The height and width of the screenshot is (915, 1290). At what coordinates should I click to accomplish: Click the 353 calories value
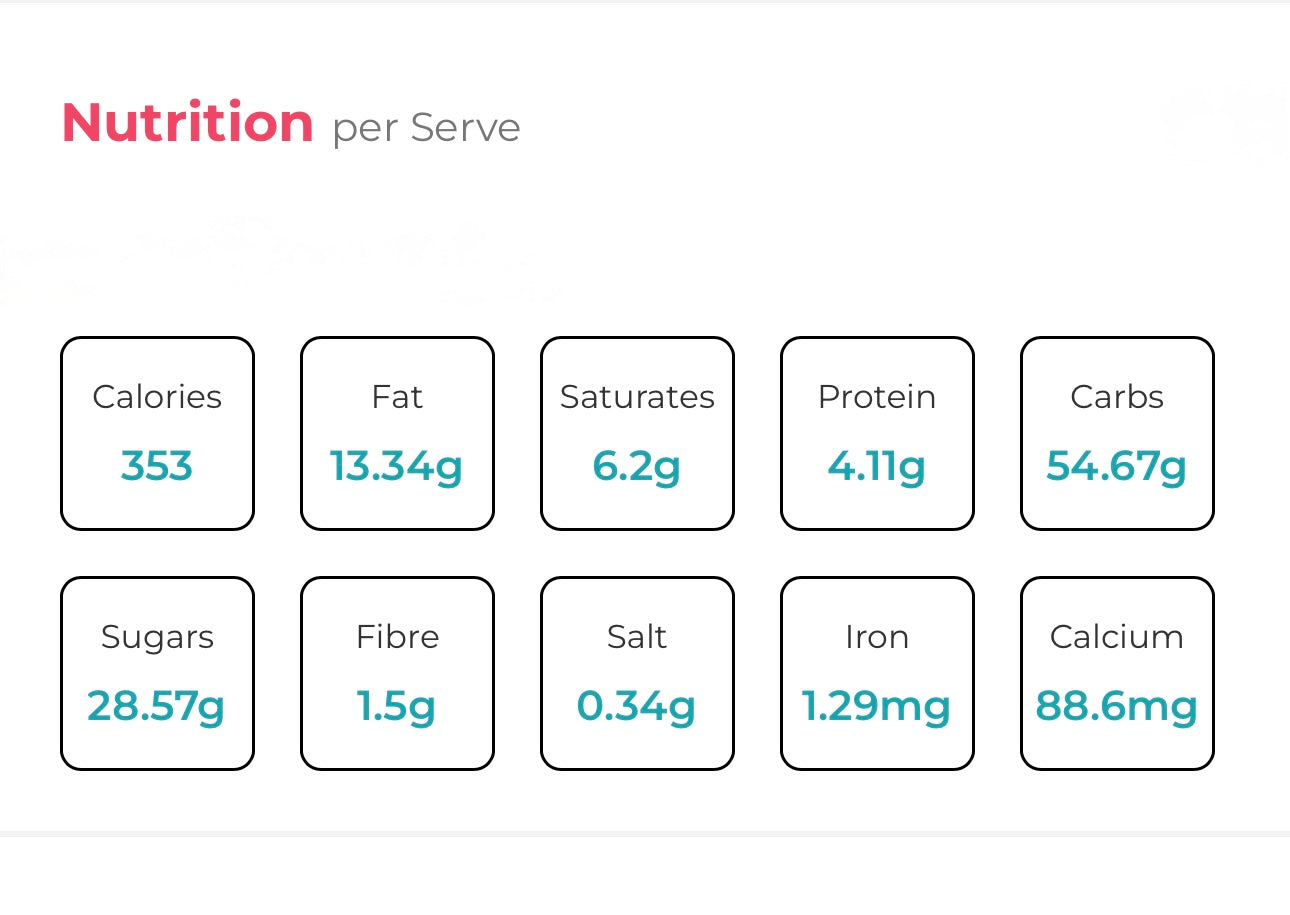(x=157, y=466)
